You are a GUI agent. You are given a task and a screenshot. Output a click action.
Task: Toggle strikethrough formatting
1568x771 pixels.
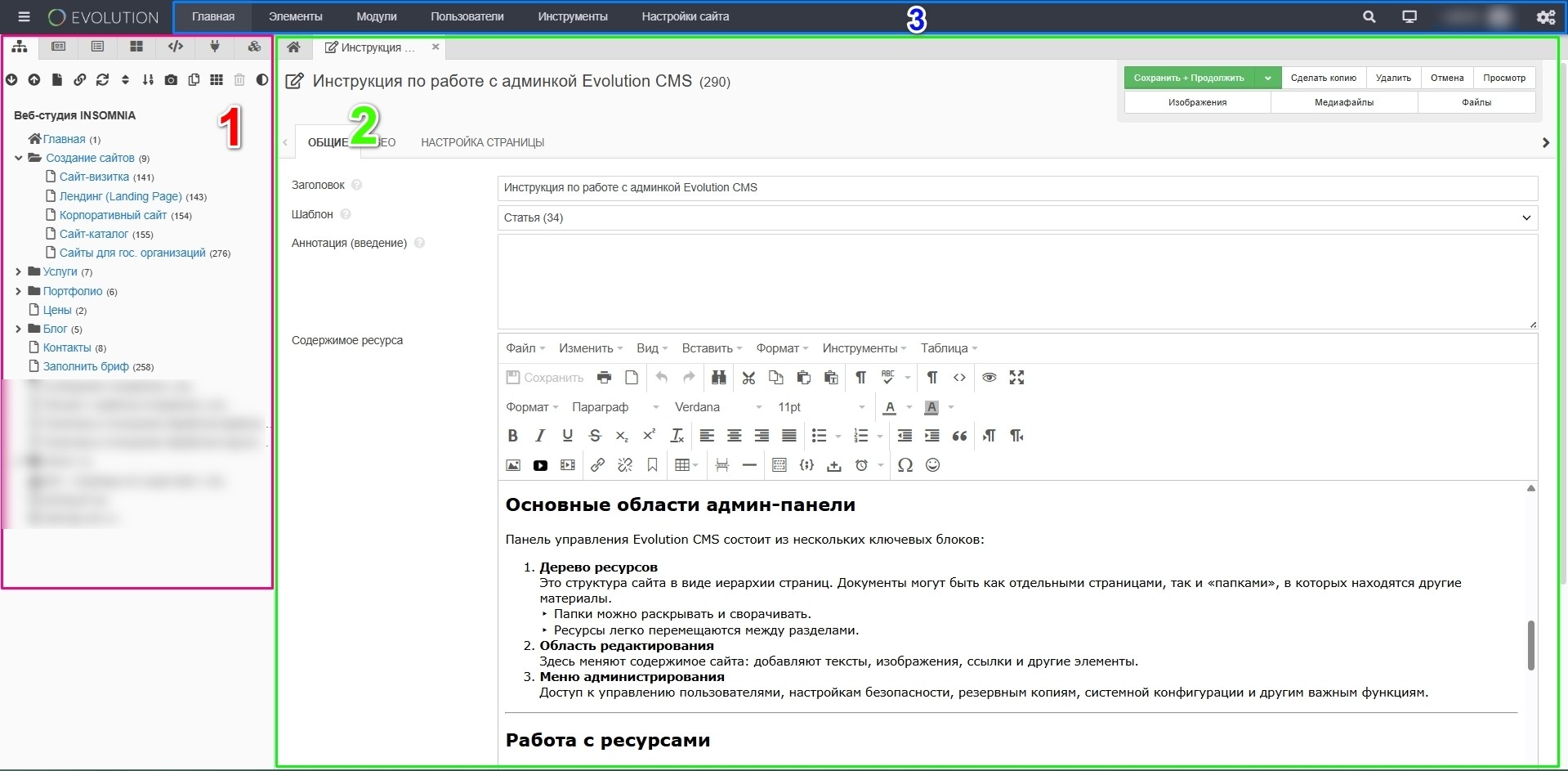click(595, 436)
